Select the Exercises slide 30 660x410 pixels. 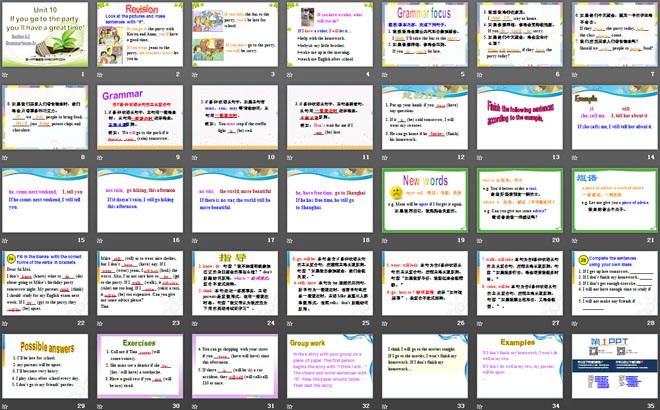point(140,366)
